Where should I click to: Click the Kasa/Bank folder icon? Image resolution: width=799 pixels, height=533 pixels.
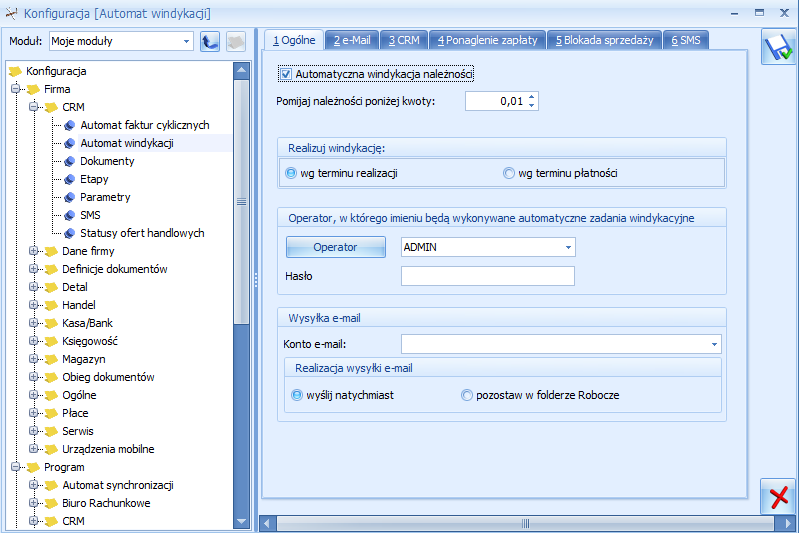pos(51,324)
